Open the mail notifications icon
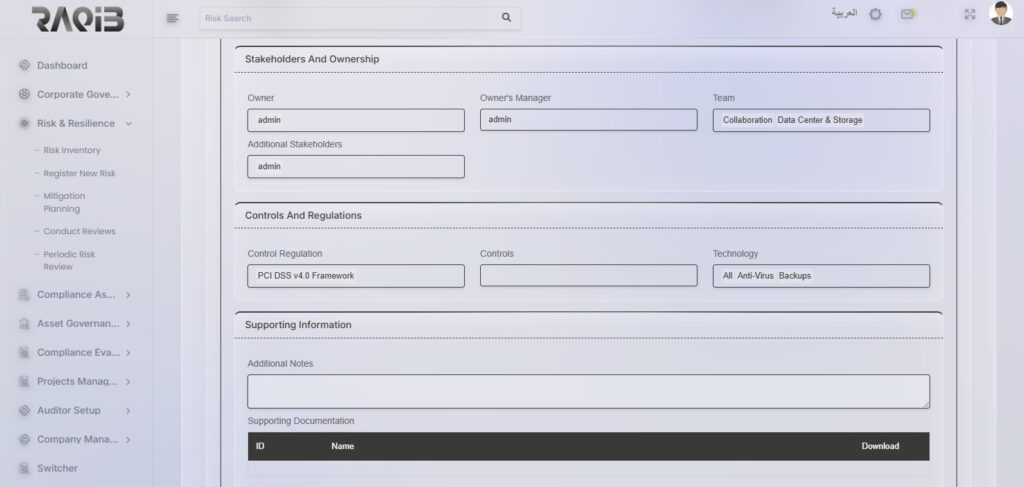Screen dimensions: 1024x487 907,15
